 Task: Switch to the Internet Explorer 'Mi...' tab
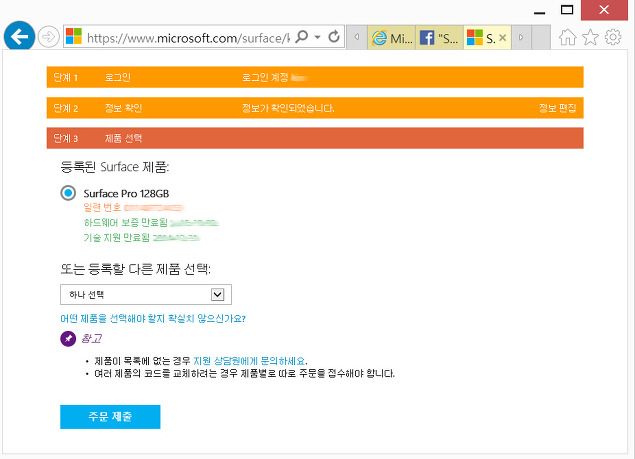[391, 38]
